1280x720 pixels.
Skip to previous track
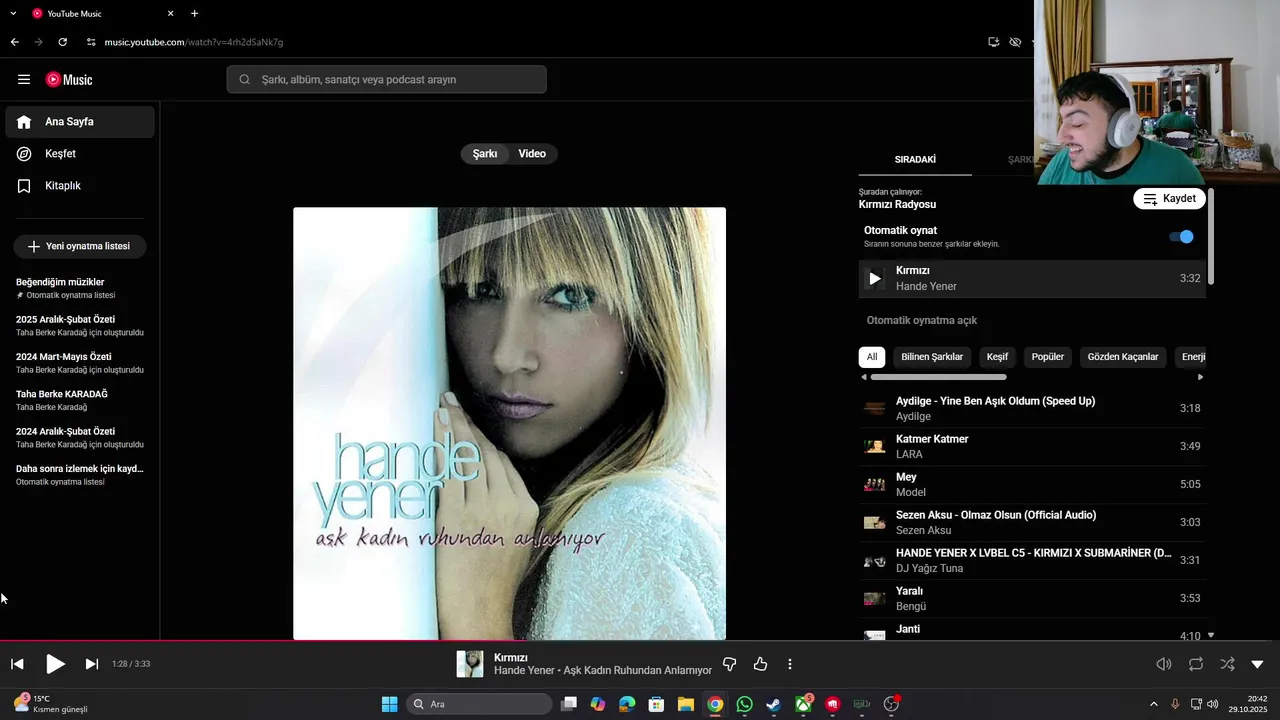point(17,664)
